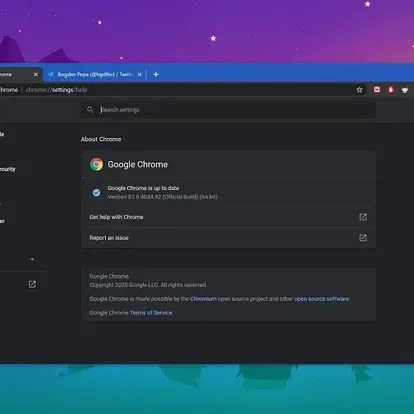Open Get help with Chrome
414x414 pixels.
tap(228, 217)
